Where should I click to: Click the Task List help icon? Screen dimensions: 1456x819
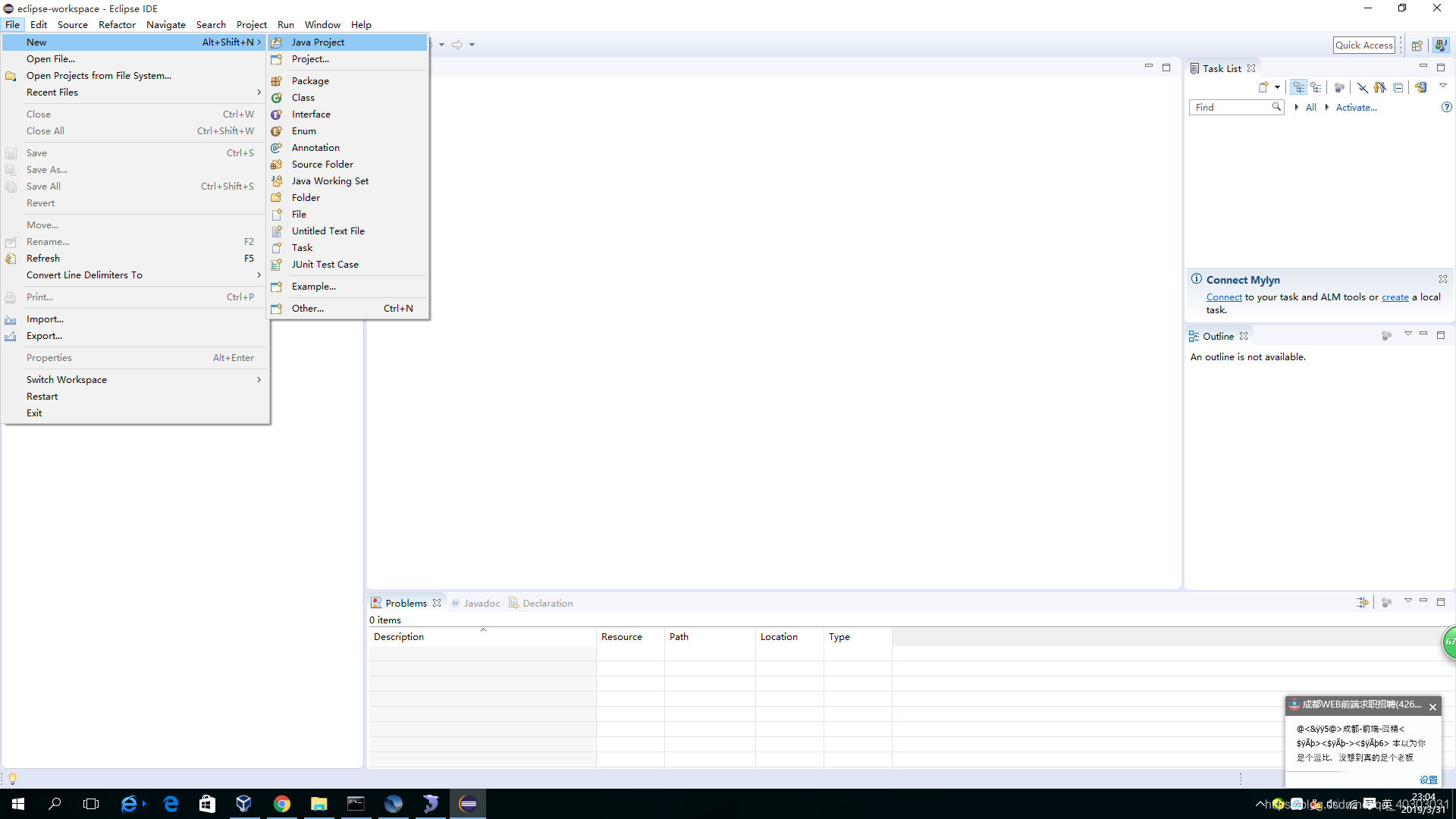tap(1446, 108)
